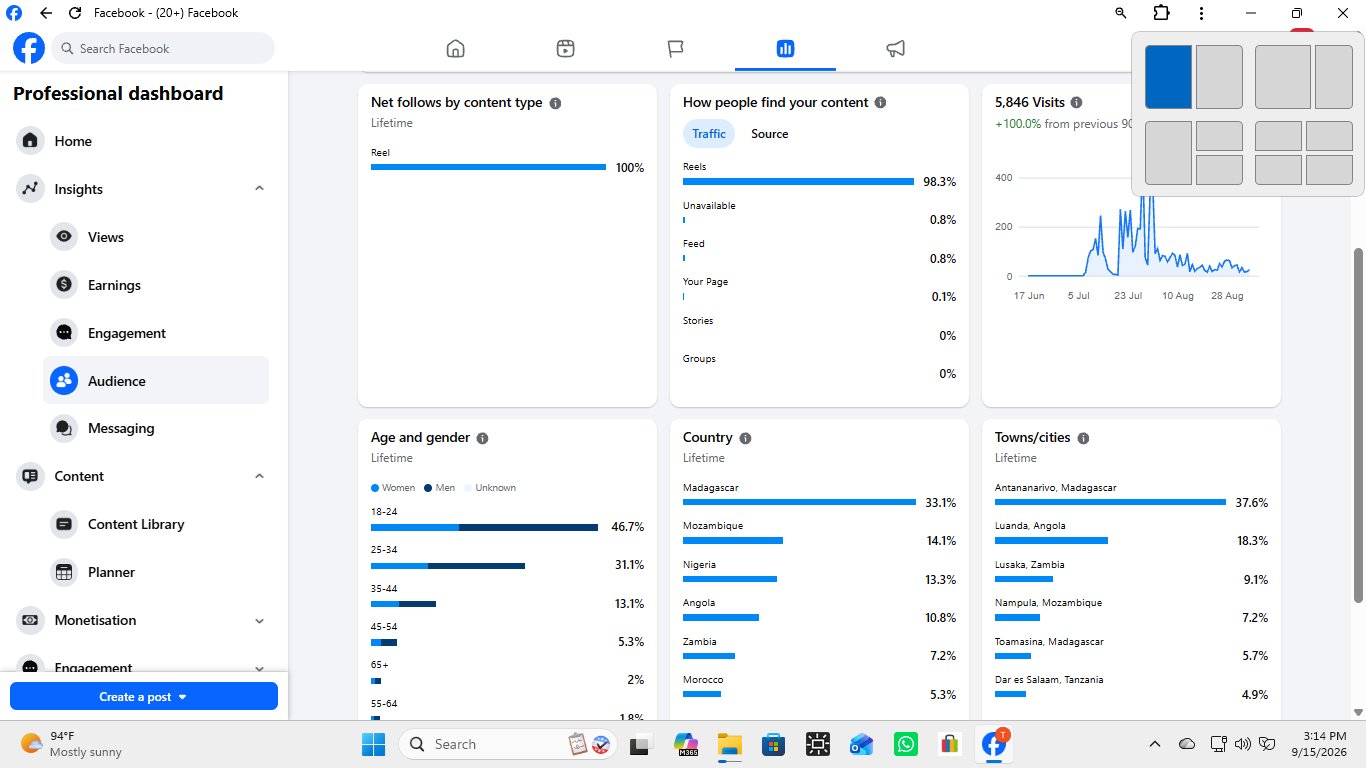Screen dimensions: 1366x768
Task: Open the extensions puzzle icon
Action: [1161, 13]
